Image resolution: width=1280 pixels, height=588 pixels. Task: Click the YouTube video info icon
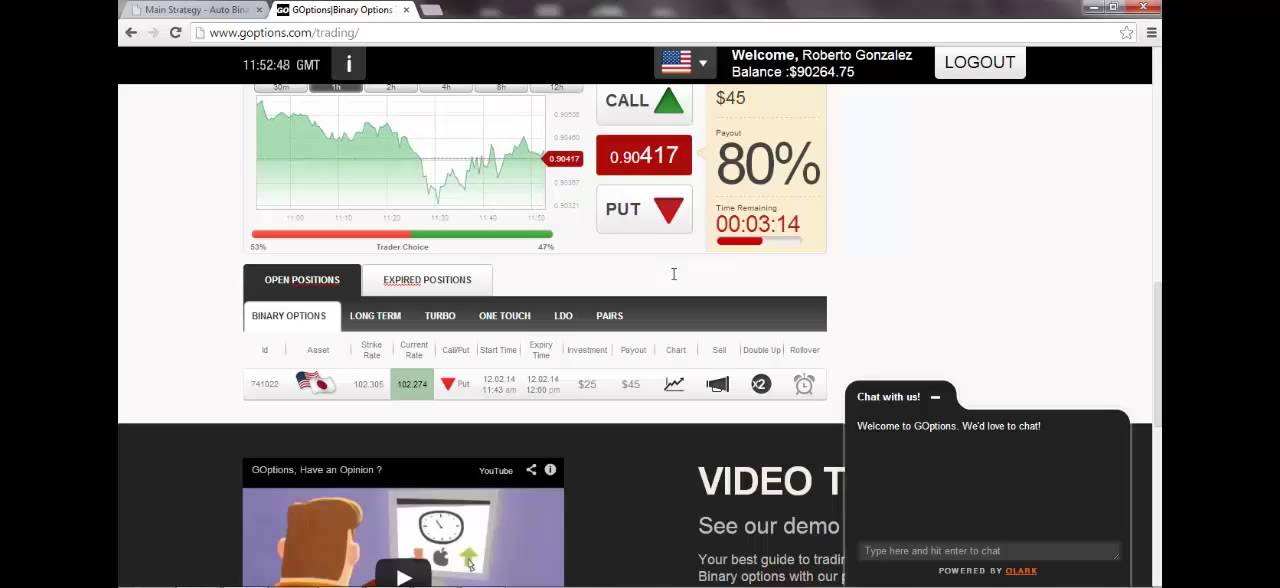550,470
